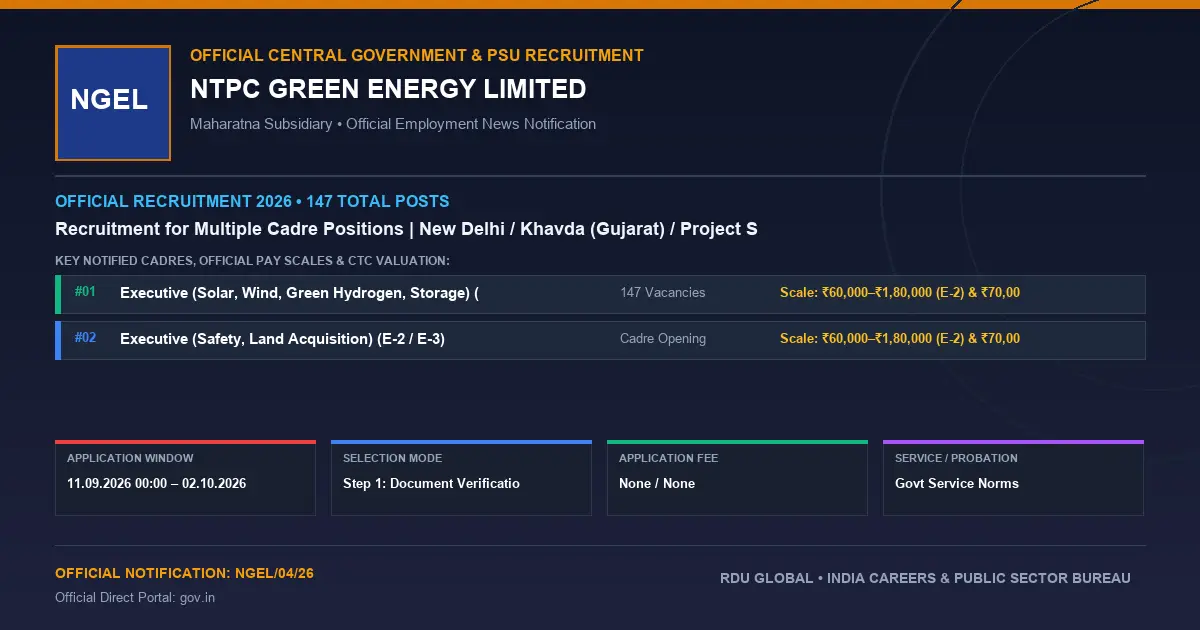Click the 'SELECTION MODE' card label
Screen dimensions: 1200x630
[392, 458]
